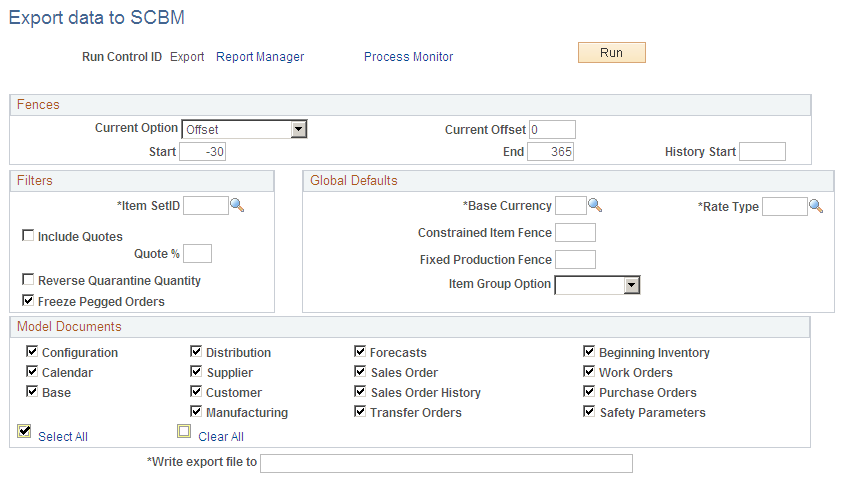This screenshot has height=477, width=850.
Task: Toggle the Transfer Orders checkbox
Action: pos(360,411)
